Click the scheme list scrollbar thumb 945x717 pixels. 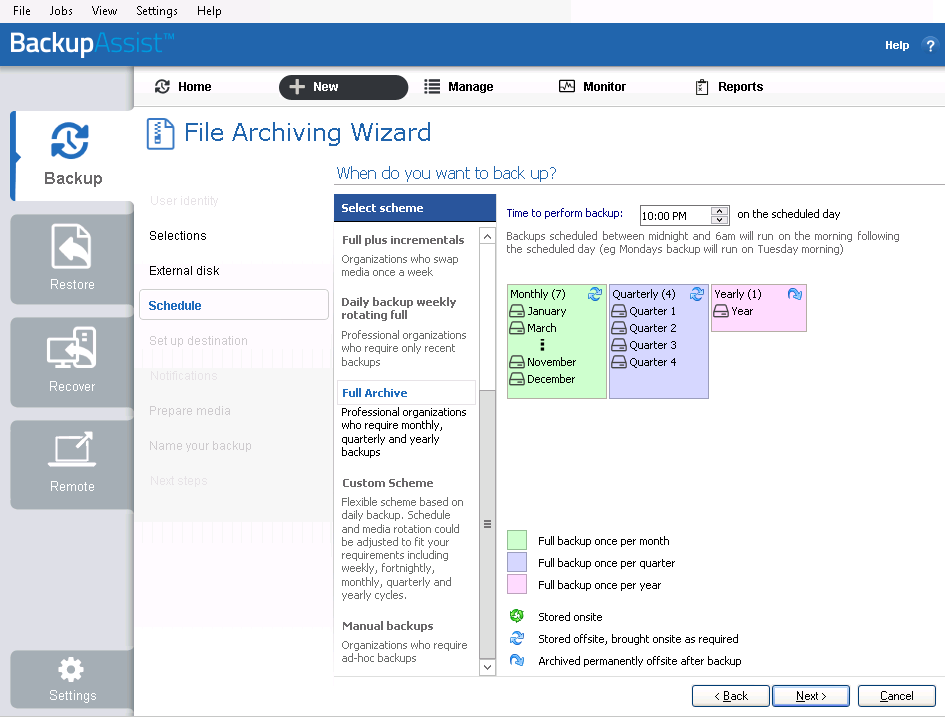(488, 524)
